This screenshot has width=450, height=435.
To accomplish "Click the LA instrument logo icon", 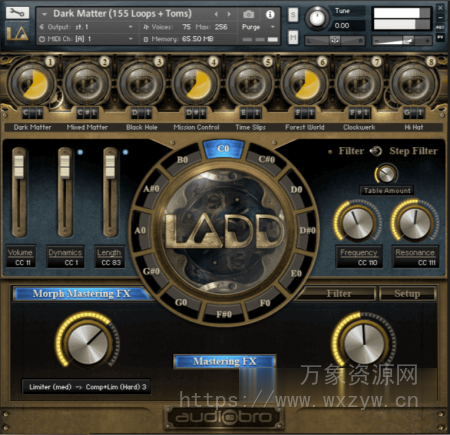I will click(17, 33).
